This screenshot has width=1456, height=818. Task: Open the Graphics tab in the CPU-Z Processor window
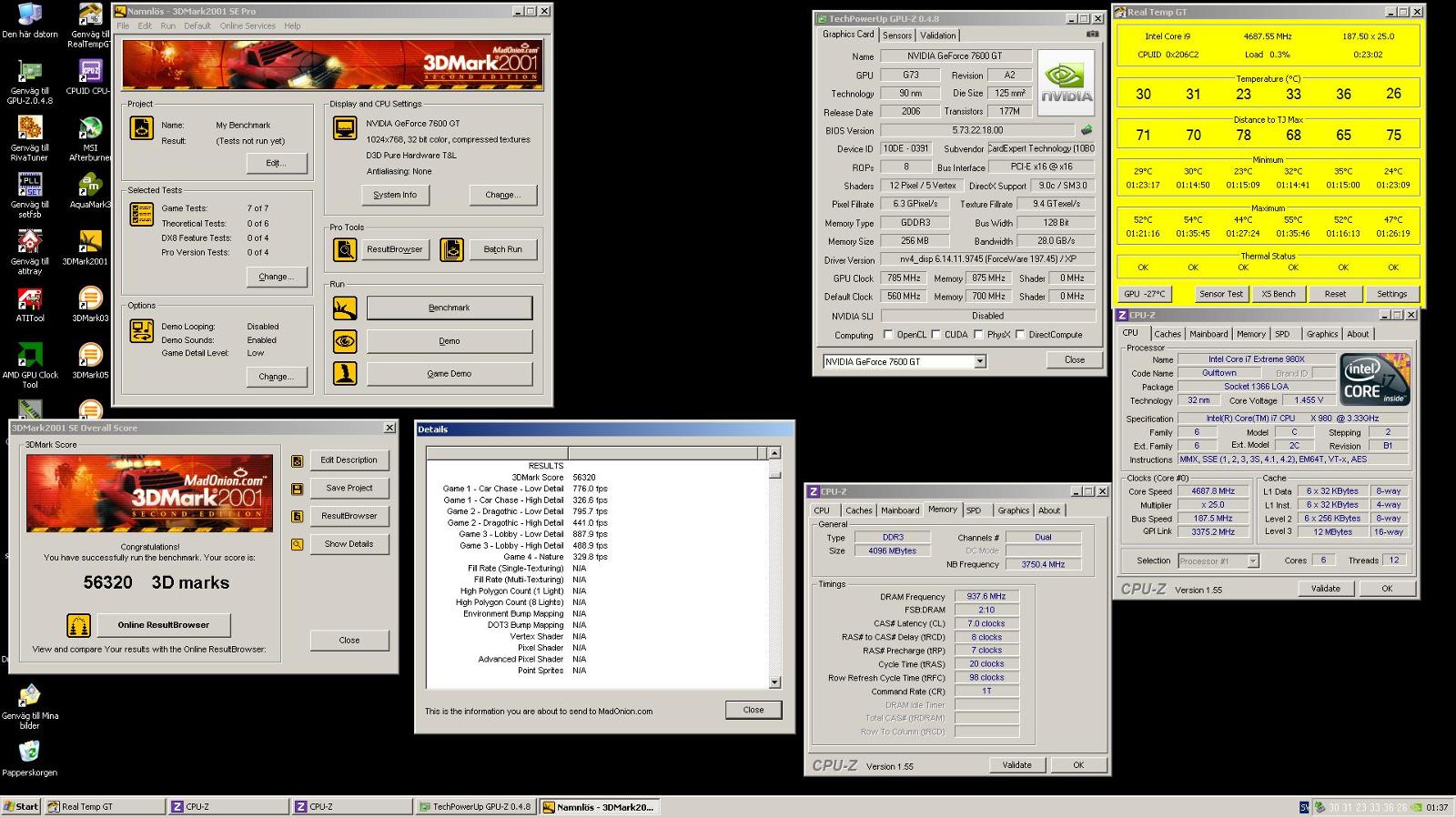click(1322, 334)
